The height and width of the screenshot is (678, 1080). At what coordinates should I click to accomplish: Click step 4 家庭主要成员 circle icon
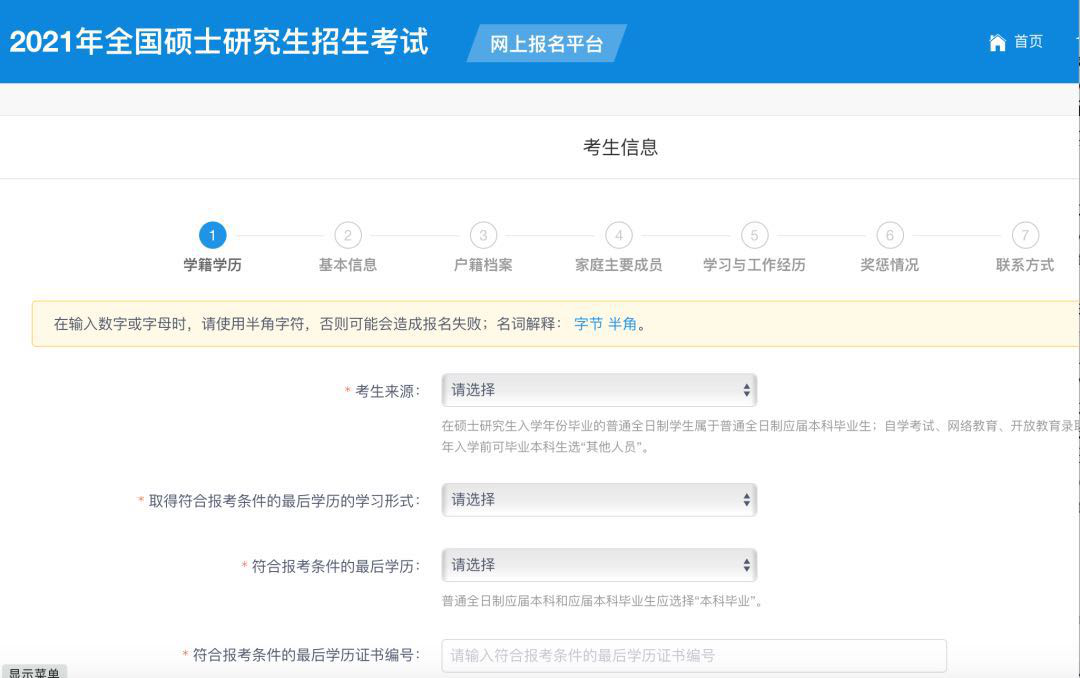618,237
